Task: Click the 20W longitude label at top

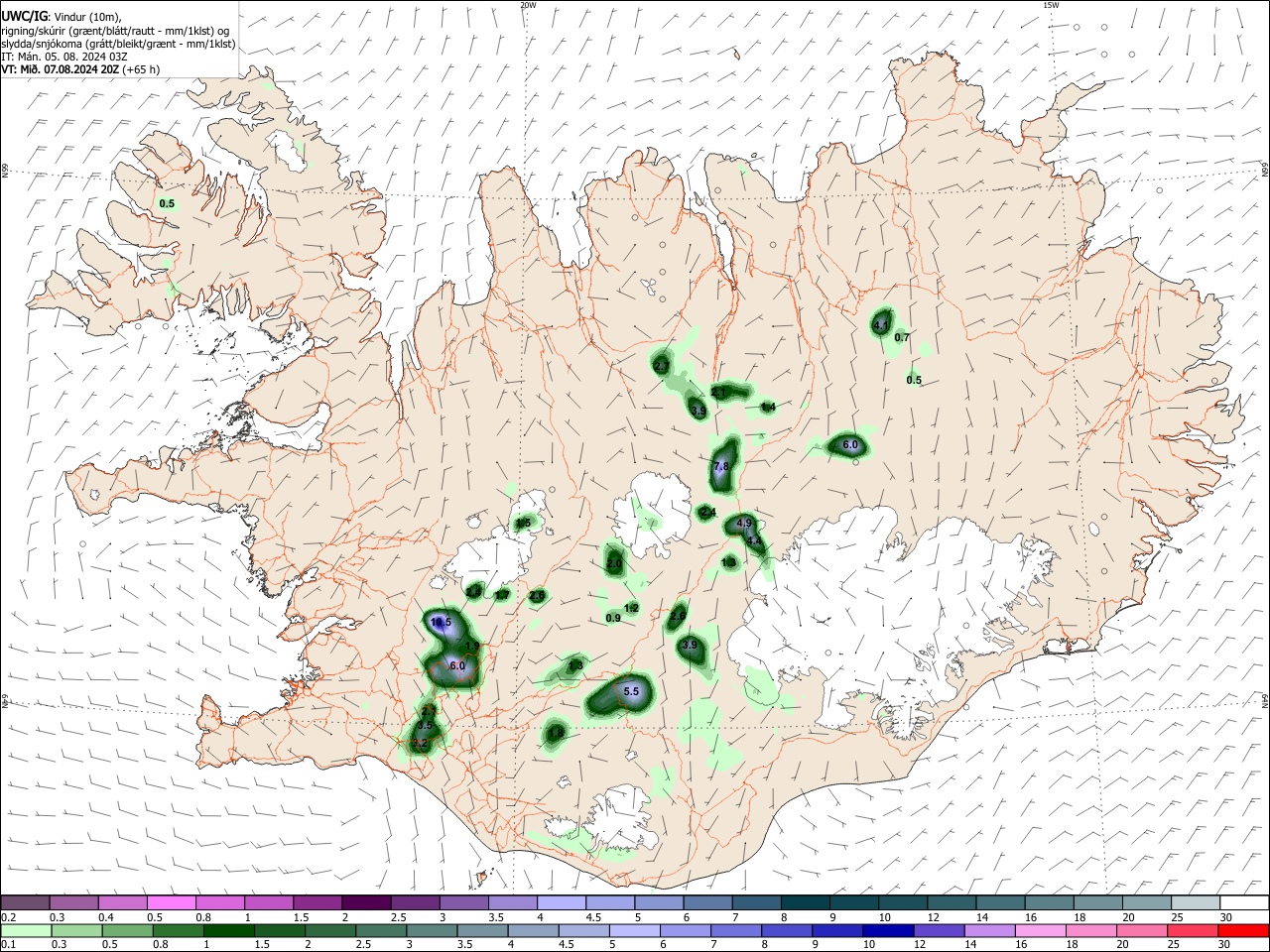Action: point(529,5)
